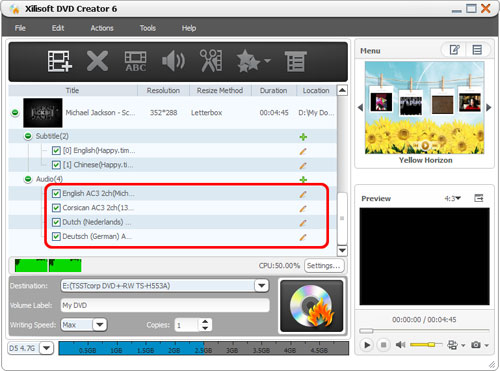Click the edit menu pencil icon in Menu panel
The image size is (500, 371).
(x=455, y=50)
